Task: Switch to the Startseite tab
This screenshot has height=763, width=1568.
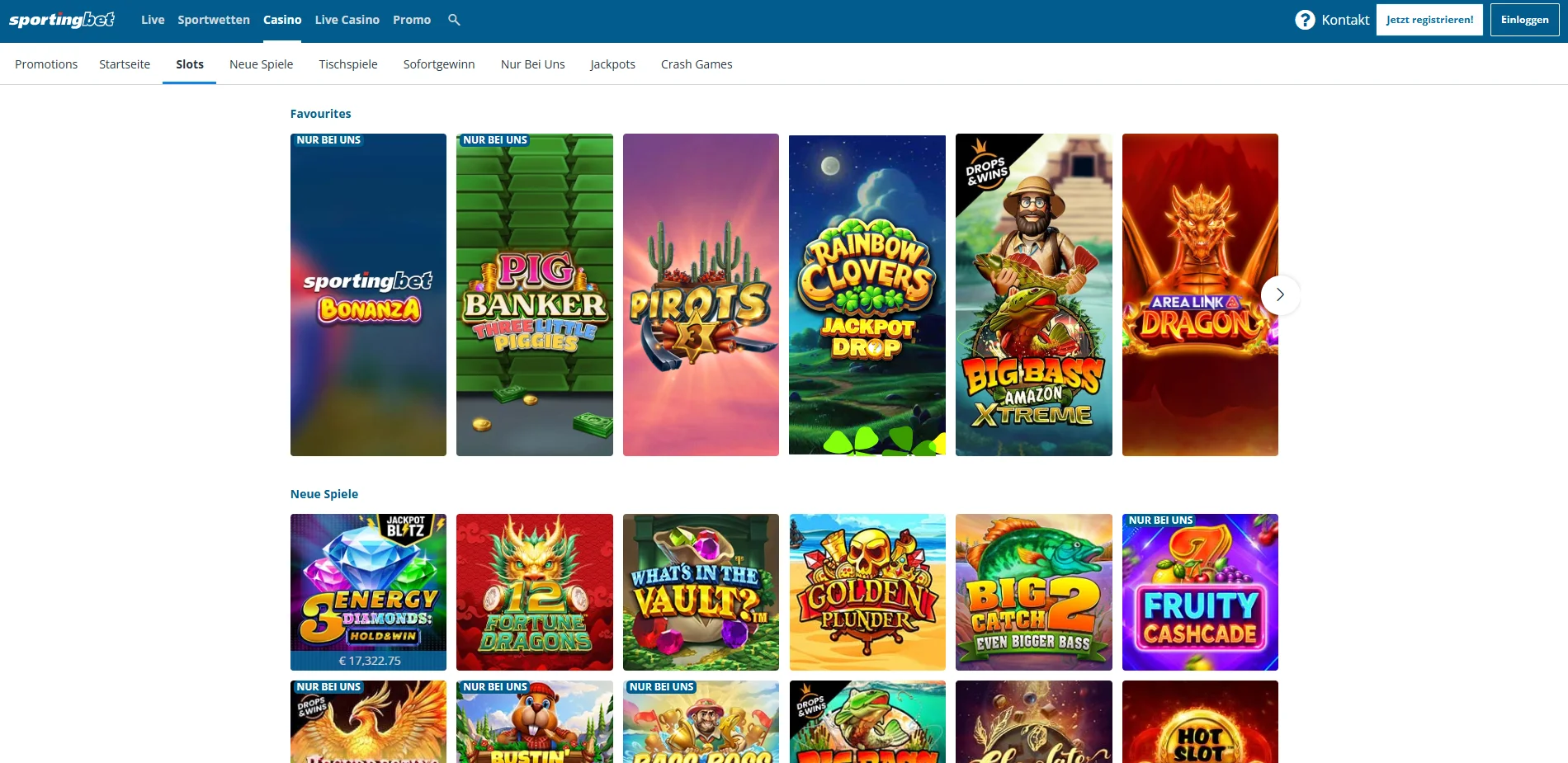Action: 125,64
